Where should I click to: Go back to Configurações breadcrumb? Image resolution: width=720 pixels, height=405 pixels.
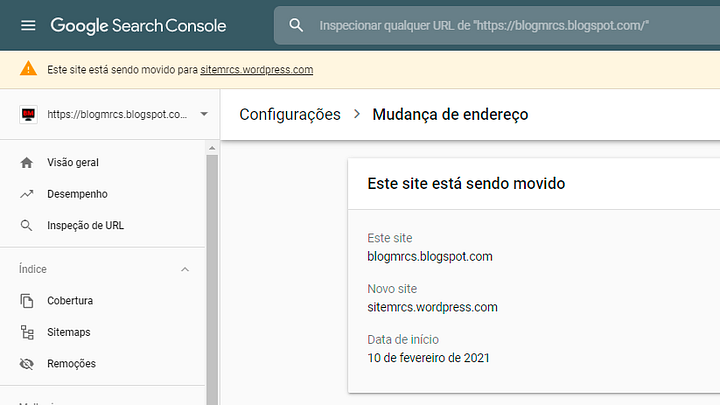click(290, 114)
